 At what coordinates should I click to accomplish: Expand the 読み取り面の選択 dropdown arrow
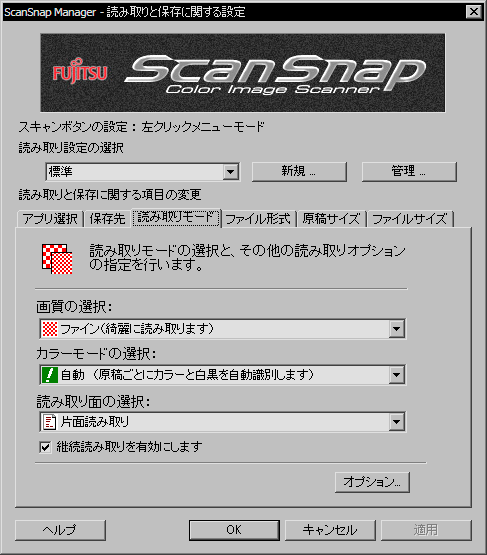(x=397, y=422)
